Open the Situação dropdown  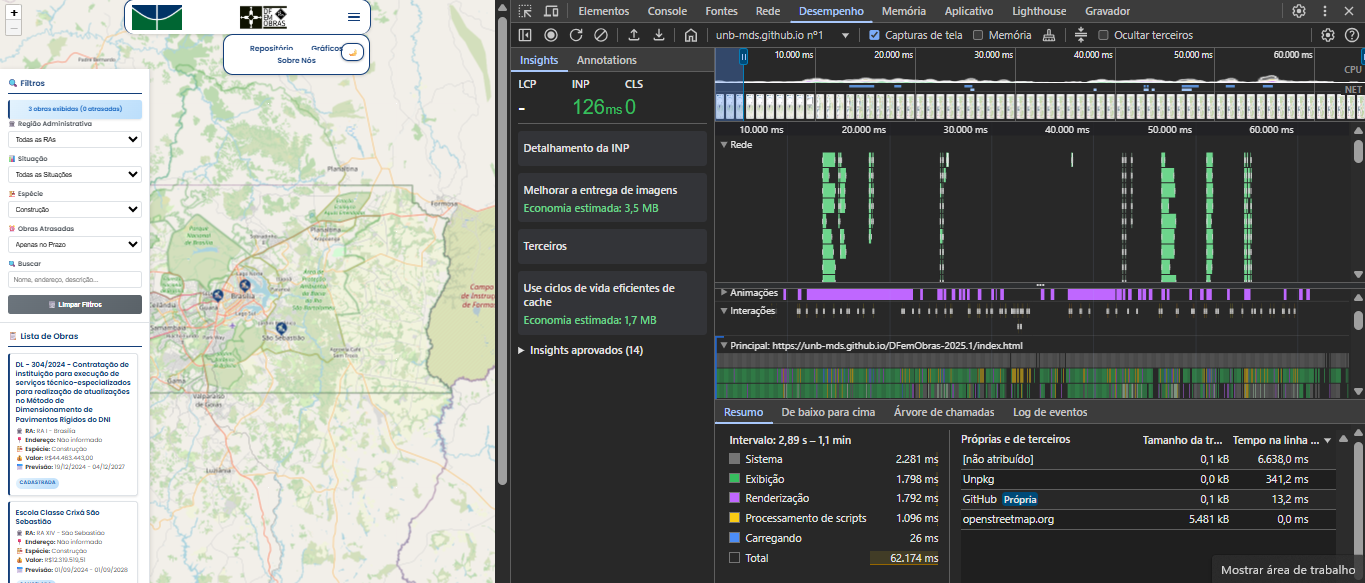(x=75, y=174)
